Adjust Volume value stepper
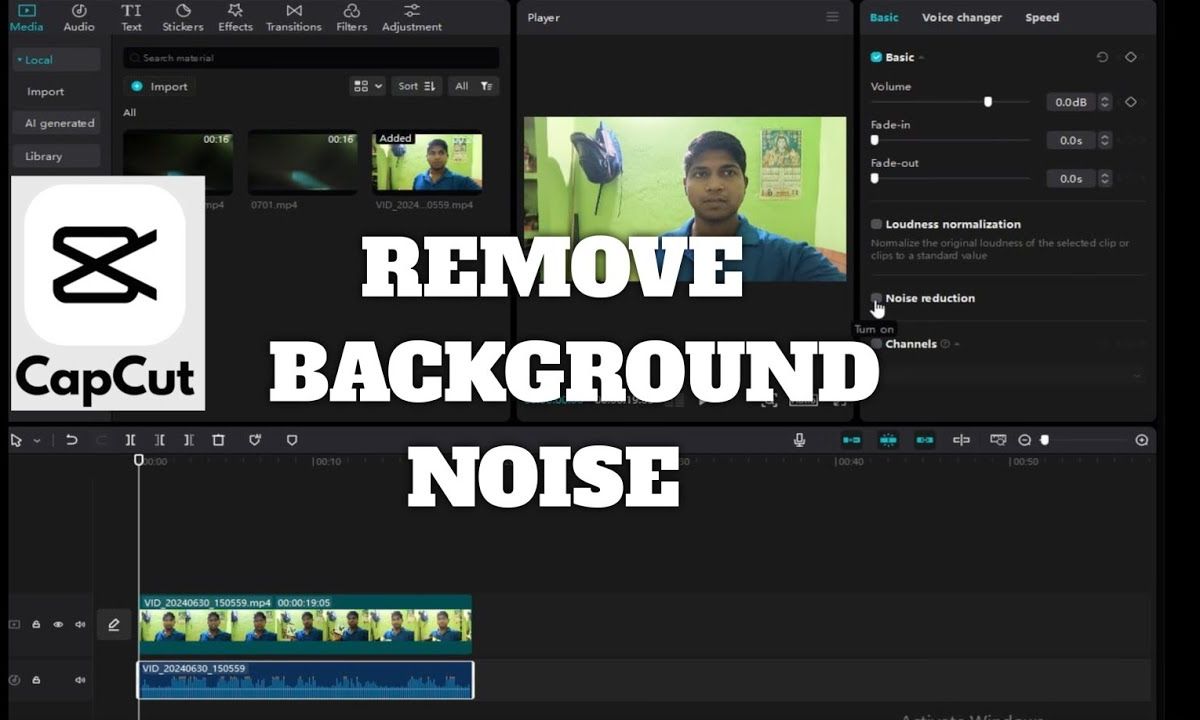 (1105, 102)
